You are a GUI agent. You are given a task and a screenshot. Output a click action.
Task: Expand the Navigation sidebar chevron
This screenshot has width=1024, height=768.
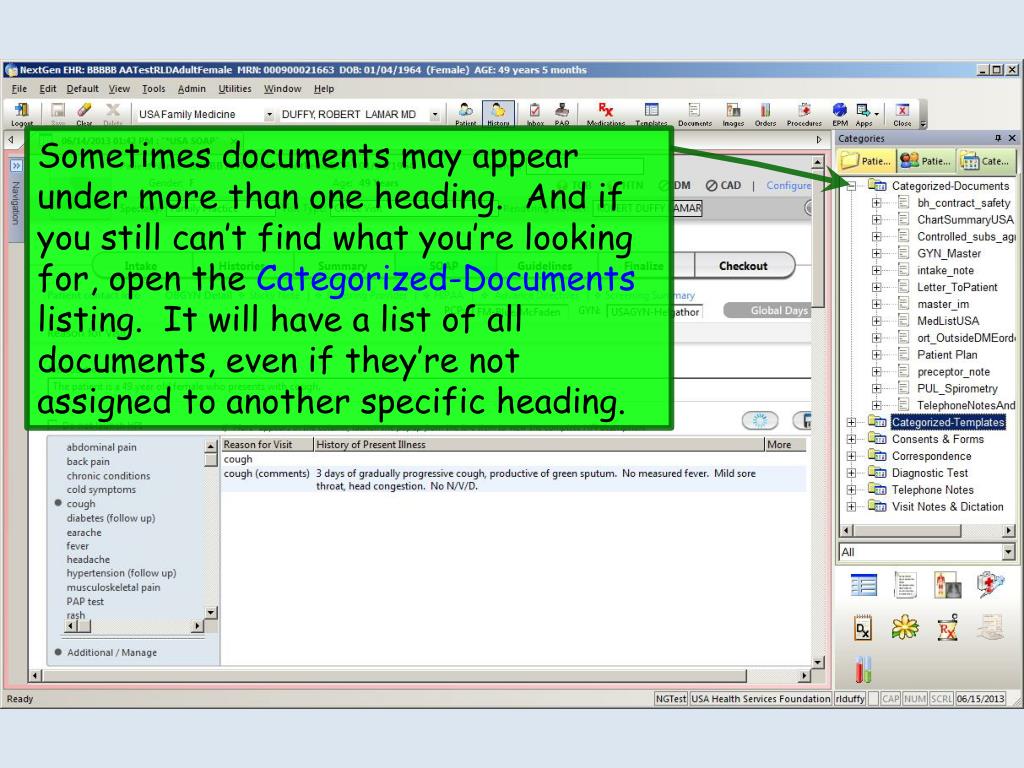coord(16,166)
